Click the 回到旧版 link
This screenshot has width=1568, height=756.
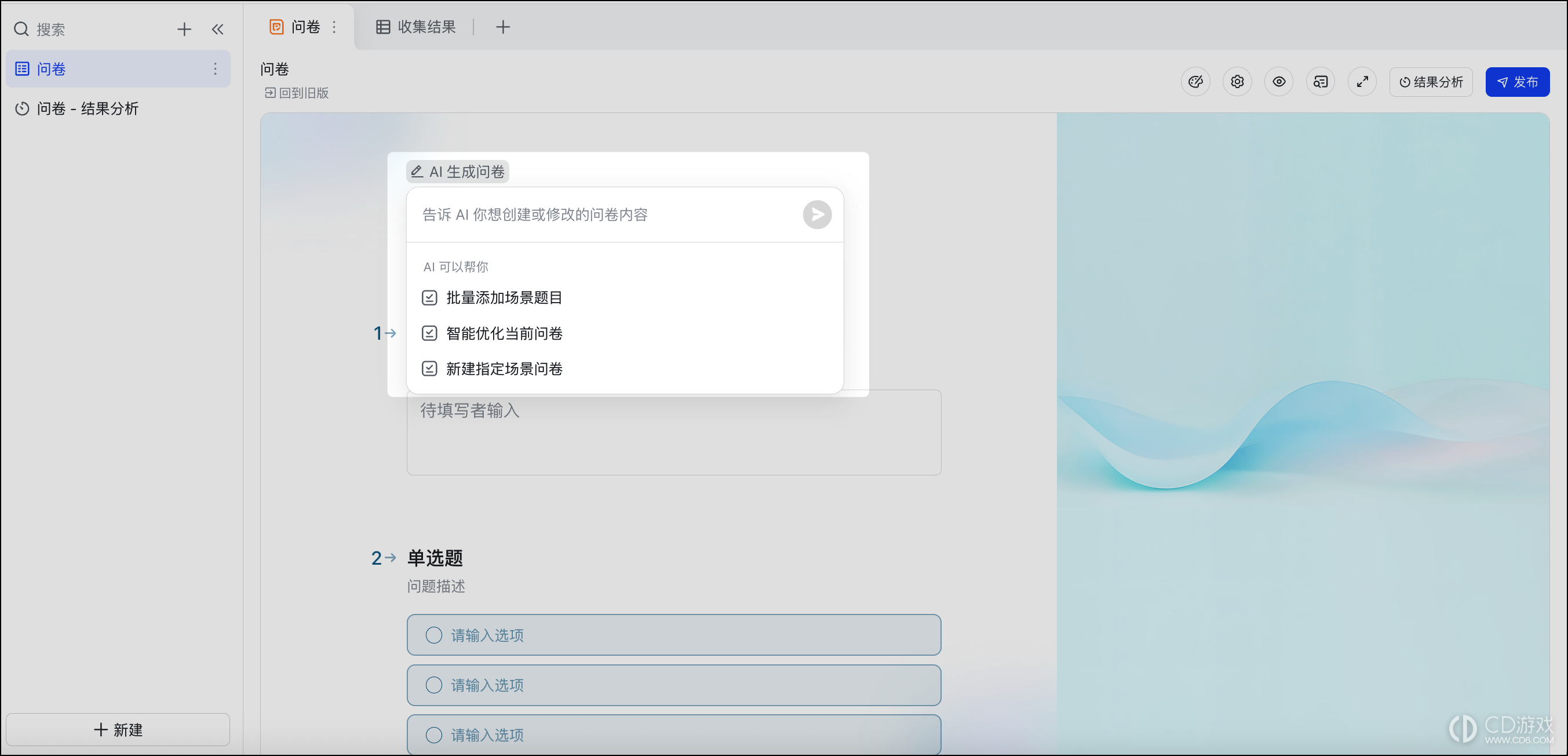coord(297,93)
